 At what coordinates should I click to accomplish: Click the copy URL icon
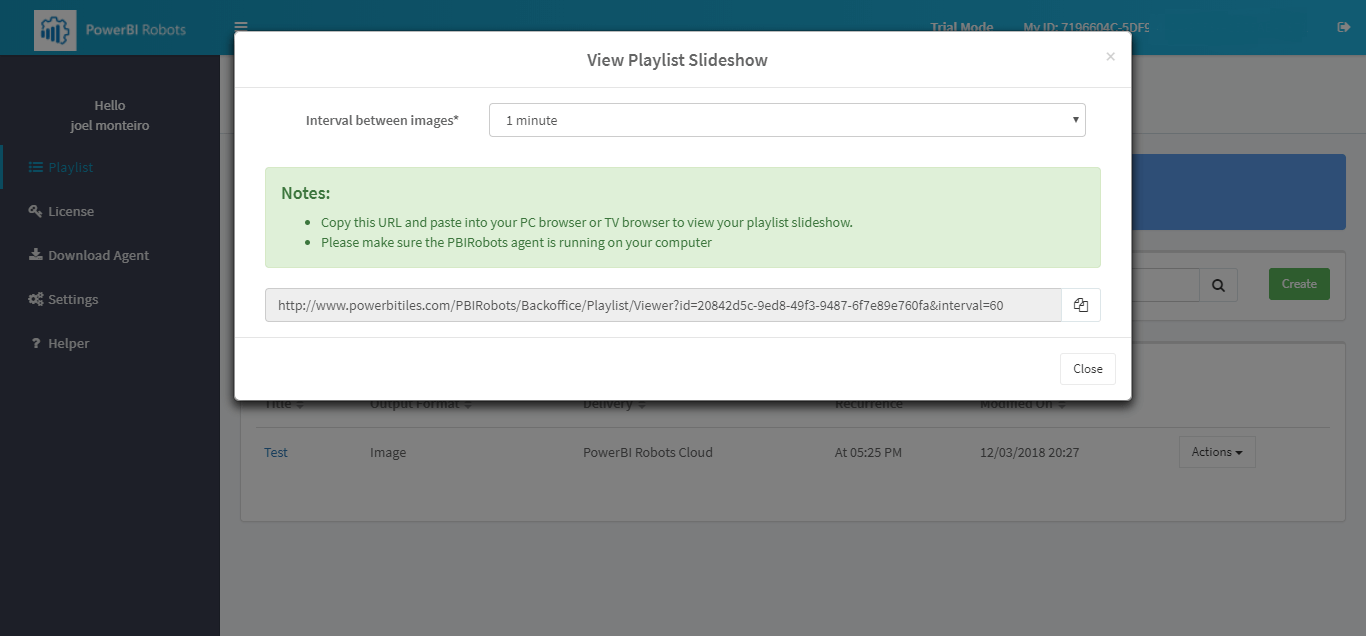pos(1080,304)
